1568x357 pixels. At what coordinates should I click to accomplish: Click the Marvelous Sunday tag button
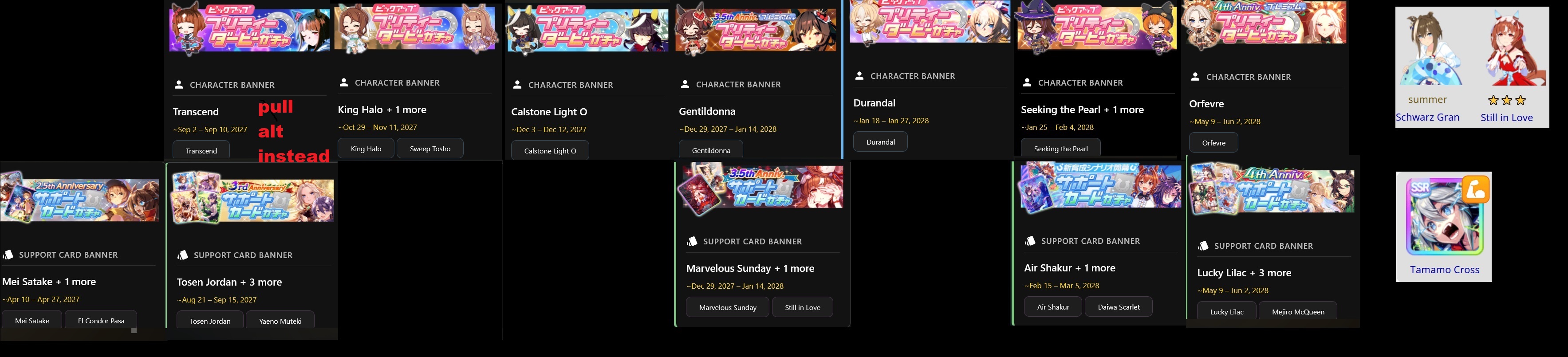point(727,307)
